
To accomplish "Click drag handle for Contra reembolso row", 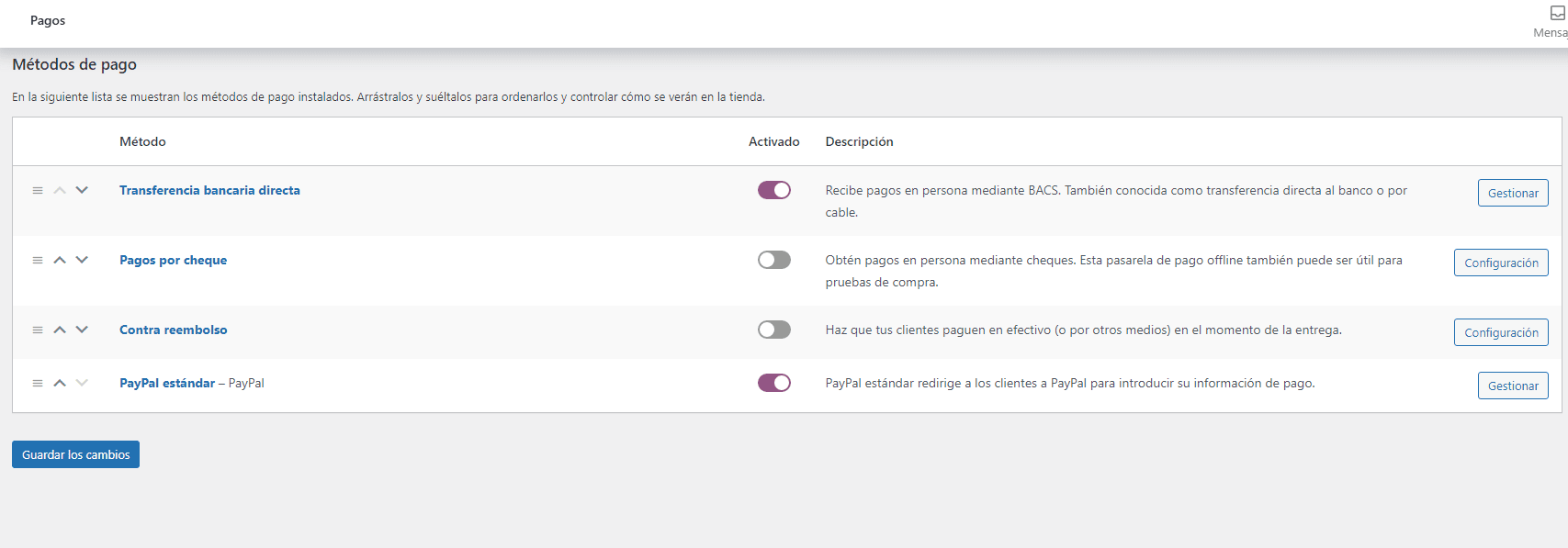I will point(38,330).
